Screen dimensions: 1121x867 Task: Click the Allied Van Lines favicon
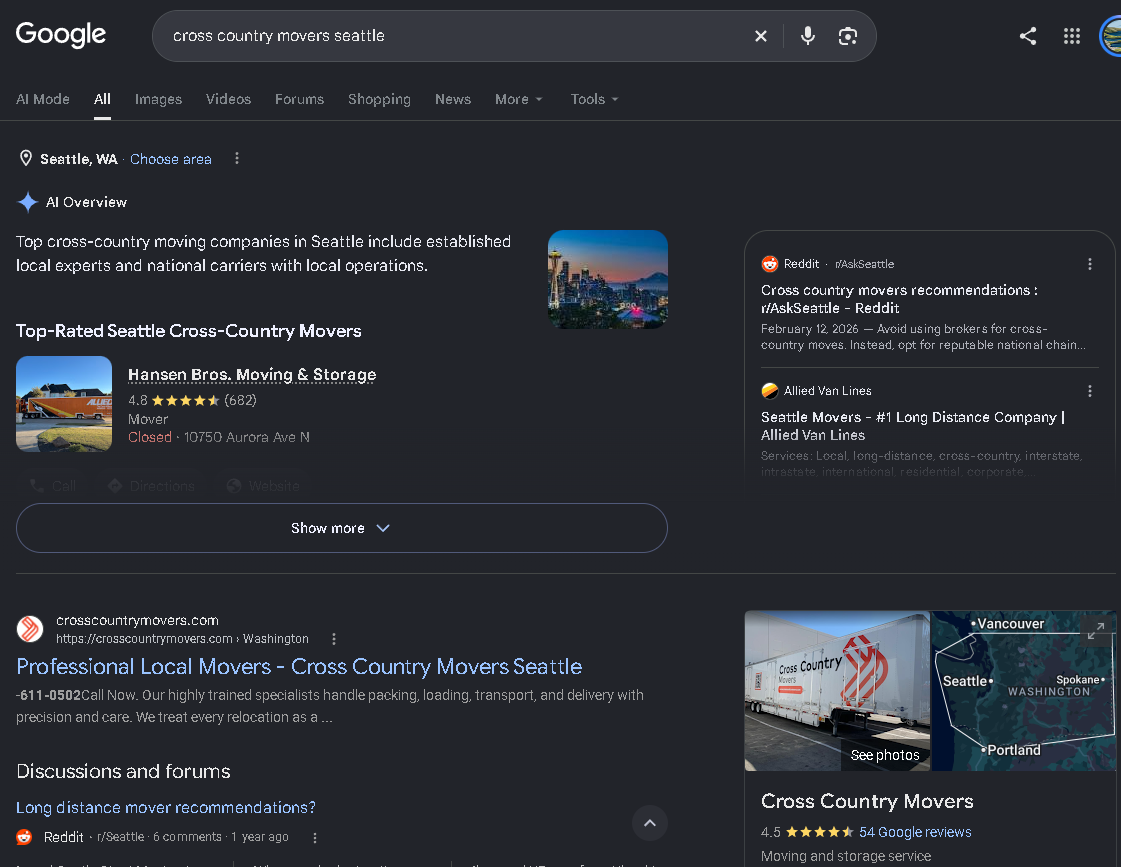point(769,390)
